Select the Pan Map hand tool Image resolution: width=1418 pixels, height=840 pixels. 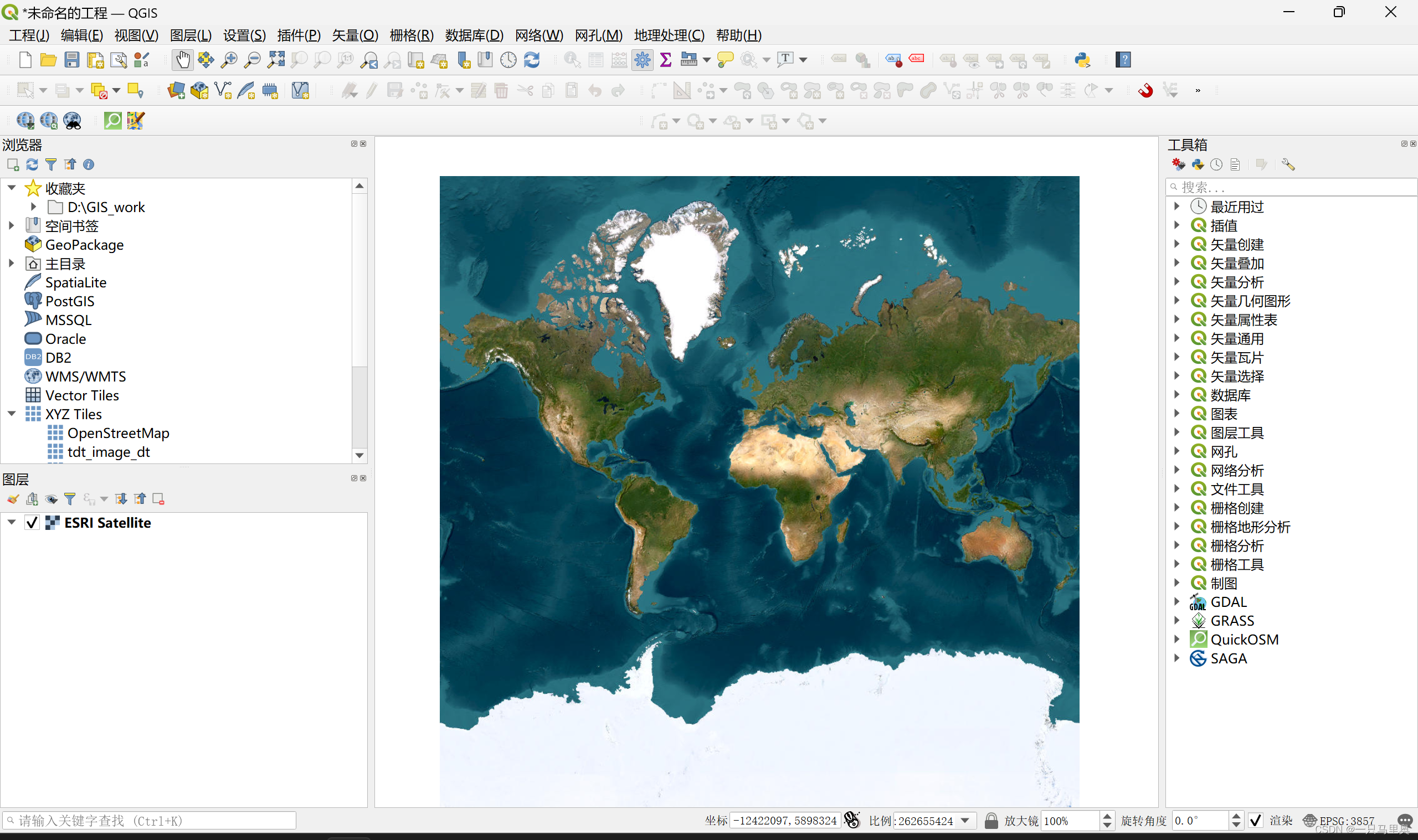click(x=182, y=59)
